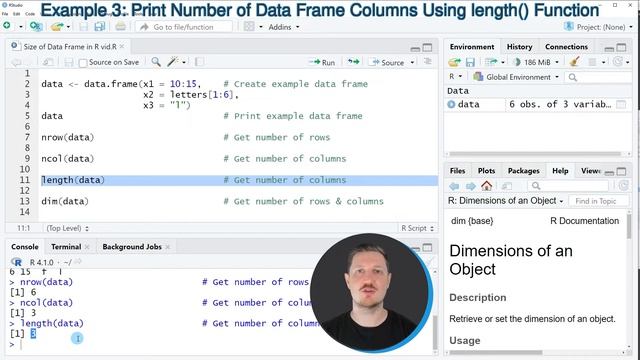
Task: Expand the Global Environment dropdown
Action: pos(517,77)
